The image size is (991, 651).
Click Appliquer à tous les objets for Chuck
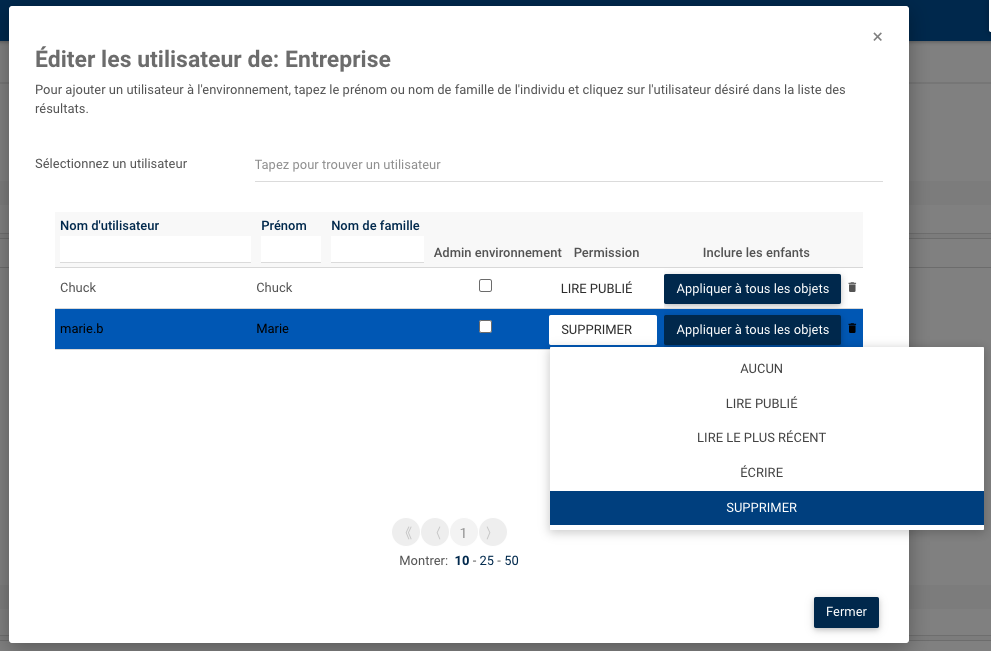(x=752, y=289)
